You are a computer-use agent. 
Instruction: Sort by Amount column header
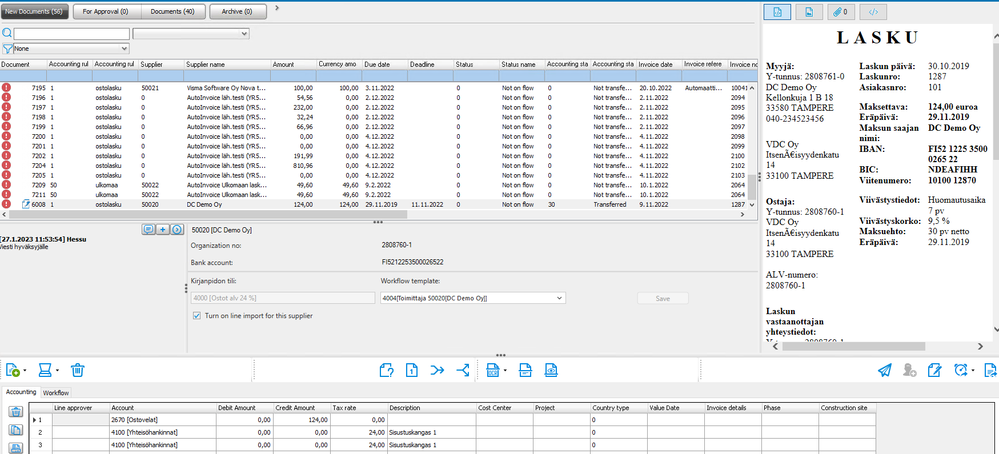click(293, 64)
